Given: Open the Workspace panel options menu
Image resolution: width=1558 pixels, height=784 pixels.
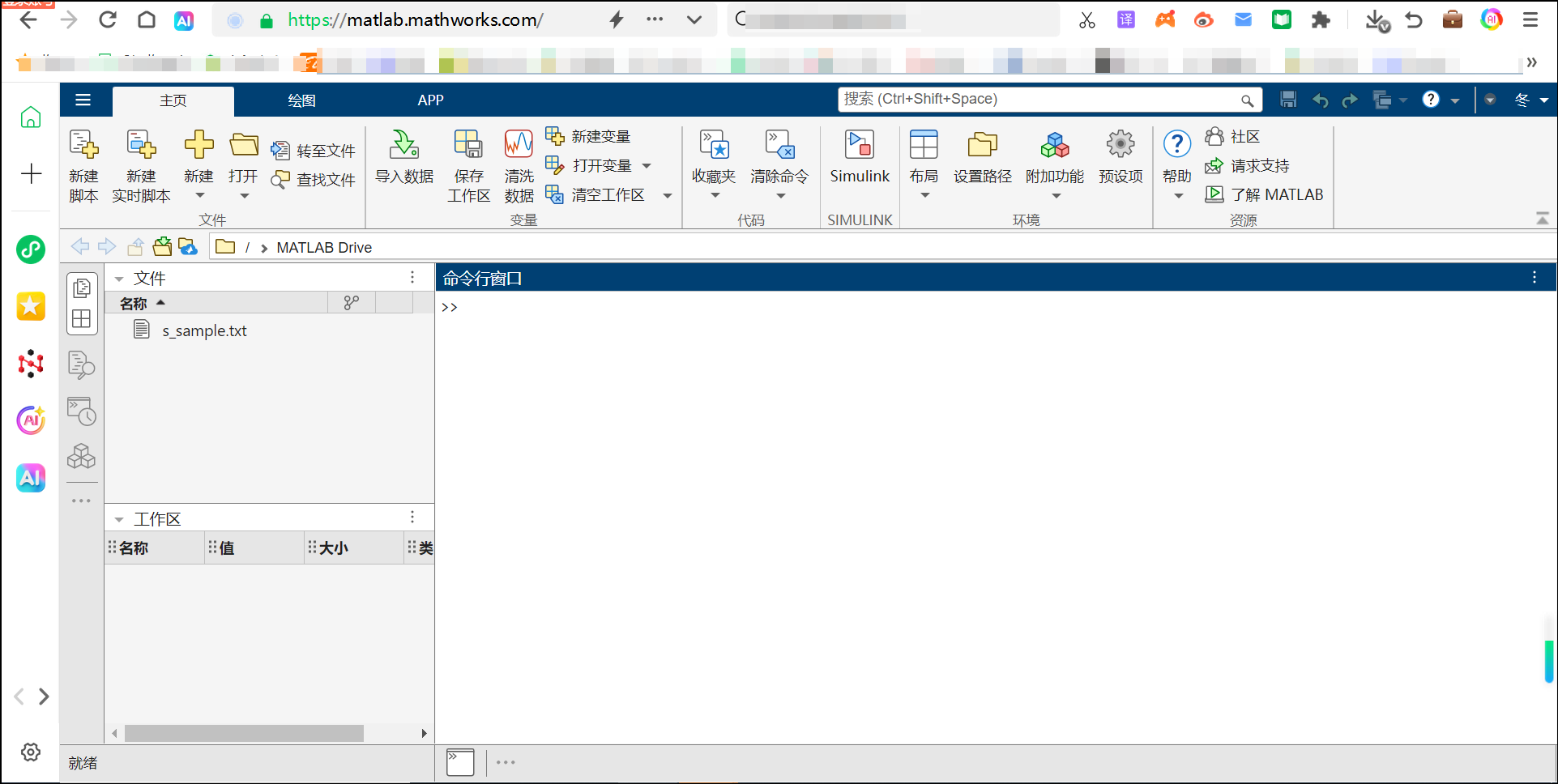Looking at the screenshot, I should point(412,518).
